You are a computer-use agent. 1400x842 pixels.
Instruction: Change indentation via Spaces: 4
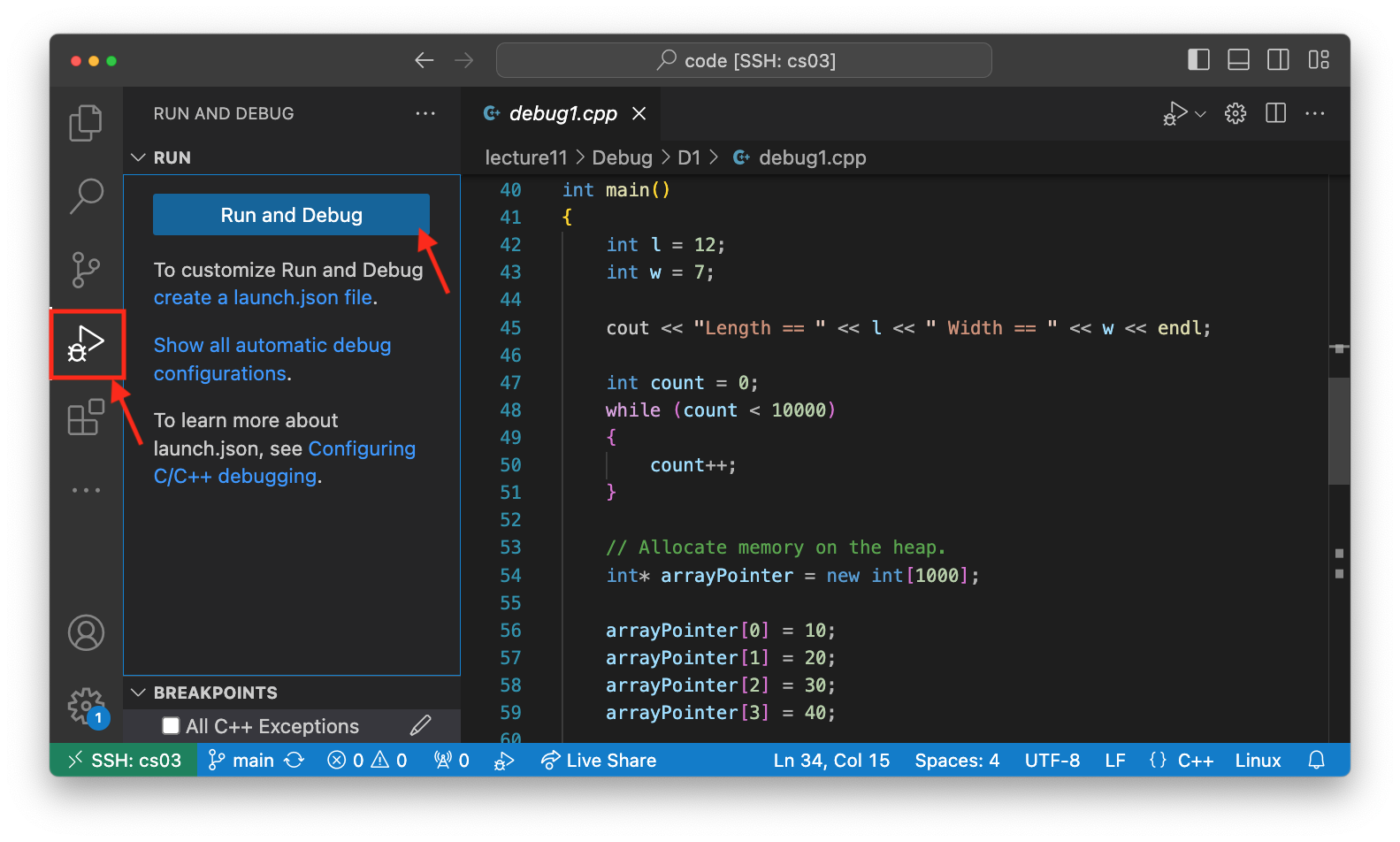(957, 761)
